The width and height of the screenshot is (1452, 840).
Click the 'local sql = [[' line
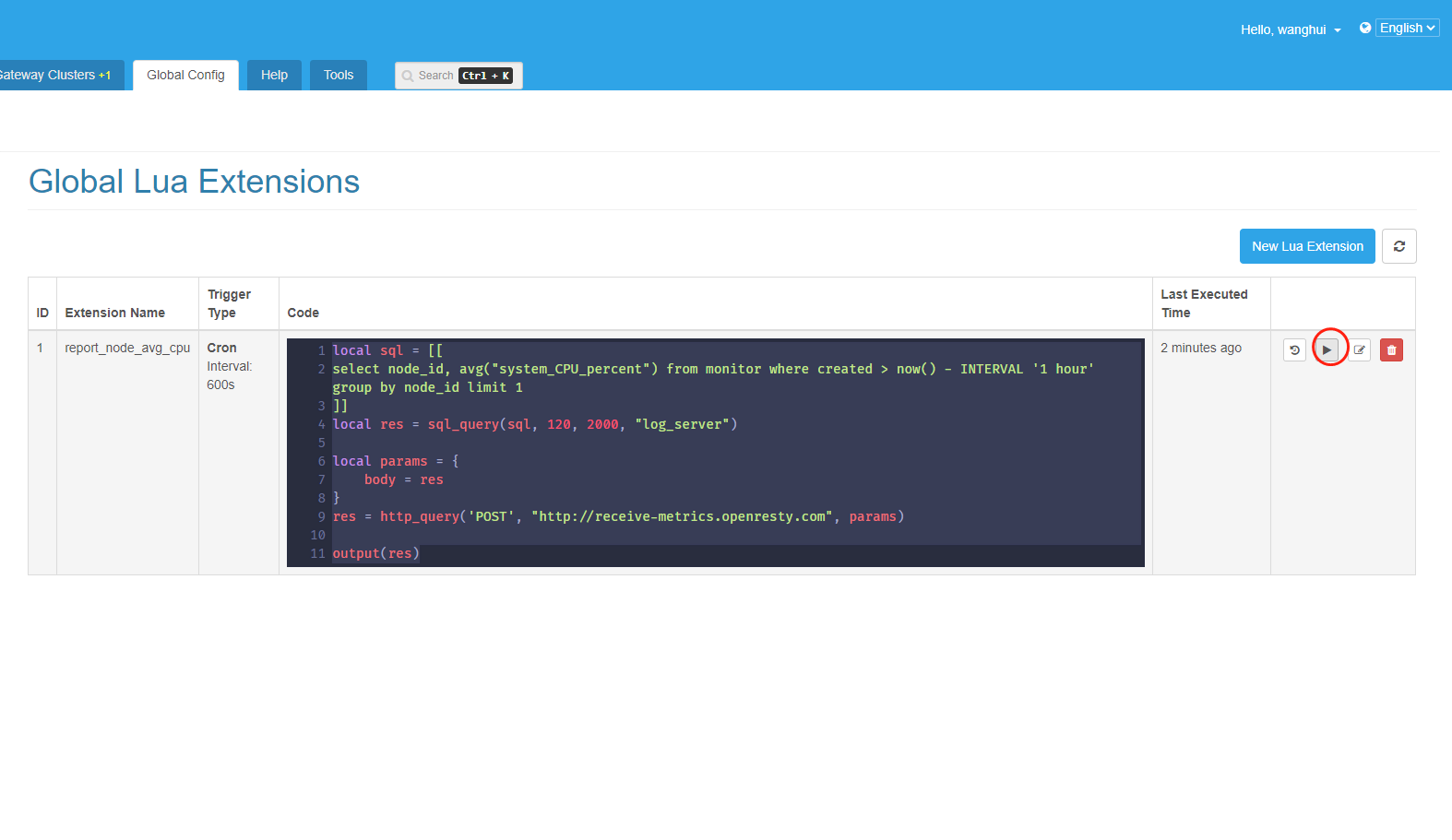(x=387, y=350)
